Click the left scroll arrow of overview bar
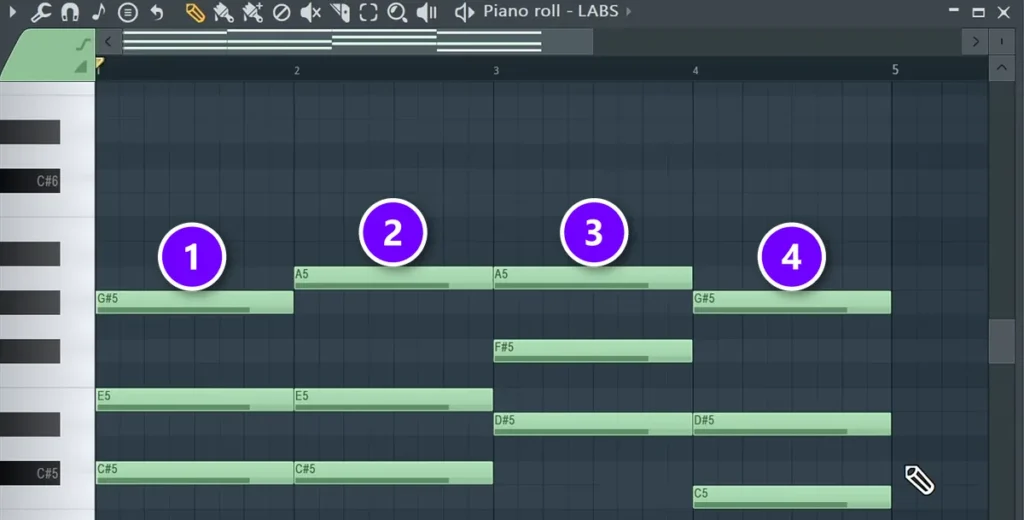This screenshot has height=520, width=1024. pos(108,42)
